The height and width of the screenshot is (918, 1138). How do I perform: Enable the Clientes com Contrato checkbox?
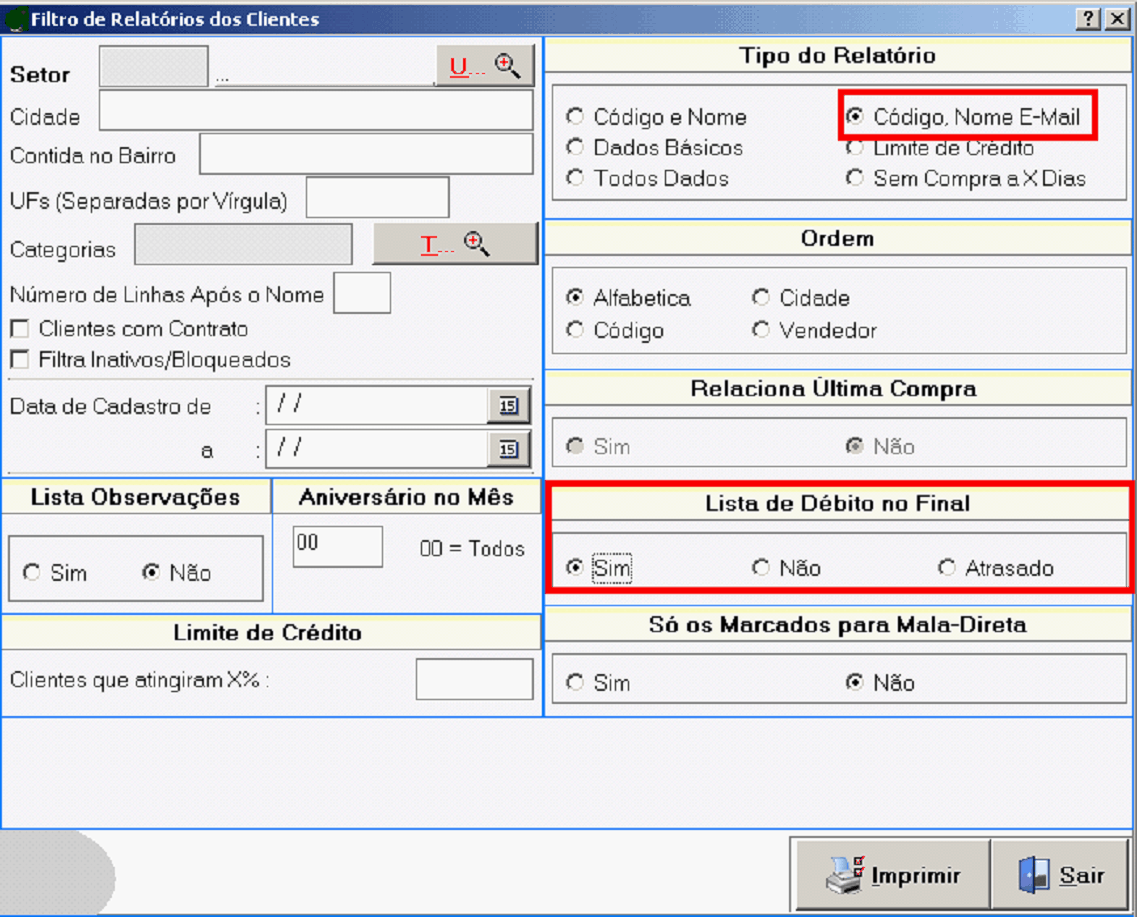pyautogui.click(x=19, y=329)
